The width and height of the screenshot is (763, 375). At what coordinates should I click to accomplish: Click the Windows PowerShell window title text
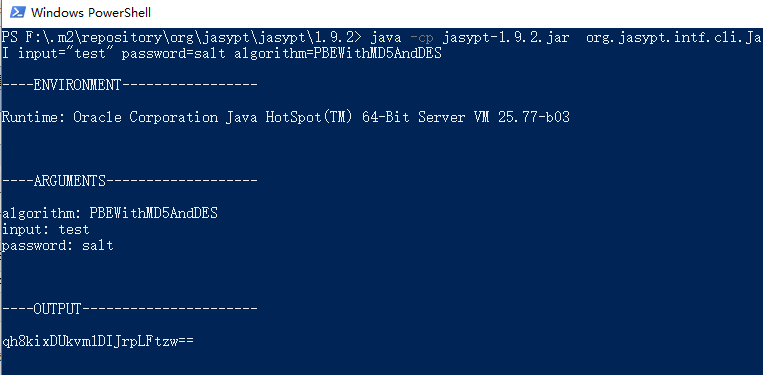point(91,13)
